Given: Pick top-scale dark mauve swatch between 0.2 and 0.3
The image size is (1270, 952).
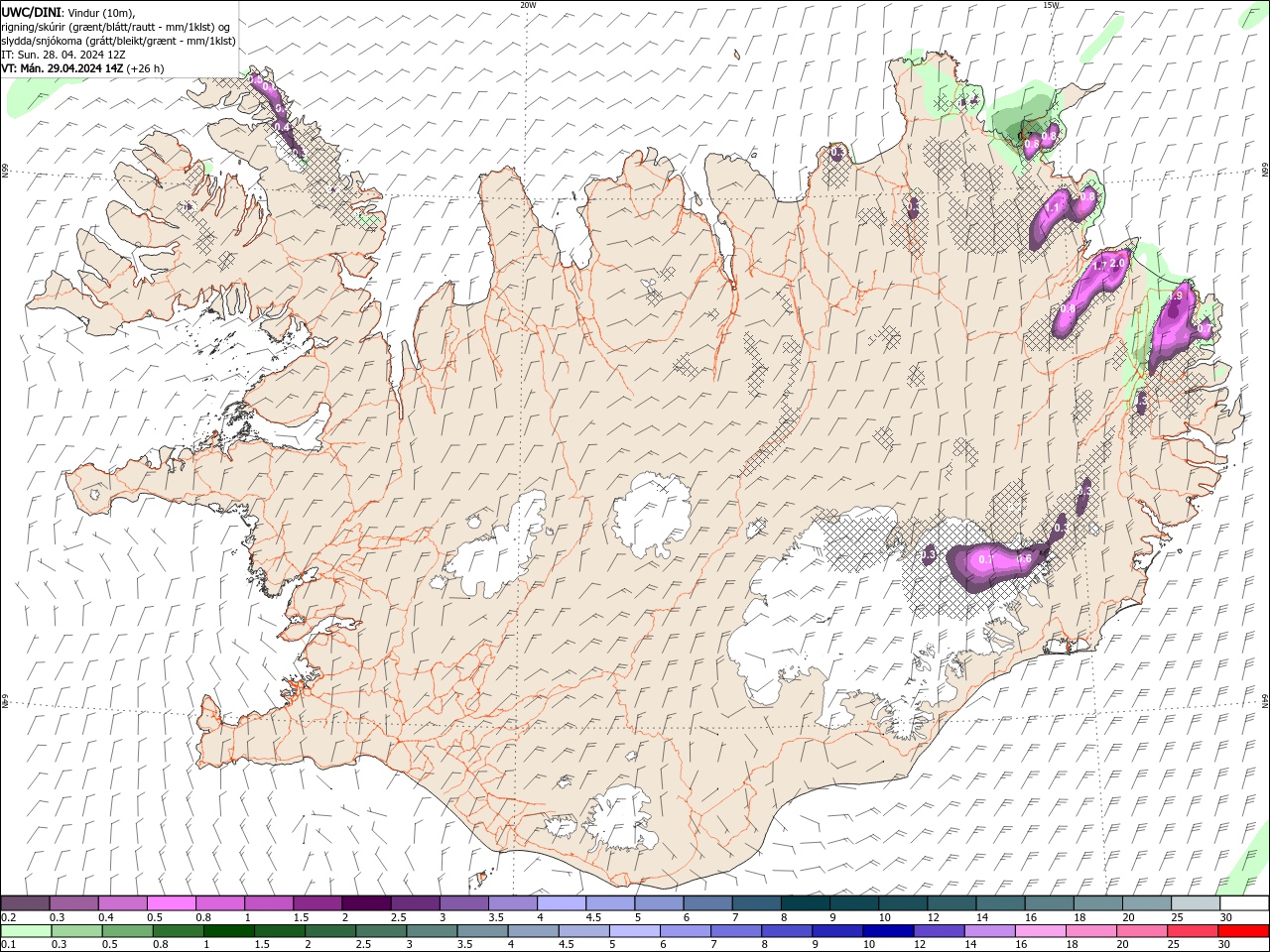Looking at the screenshot, I should [25, 903].
